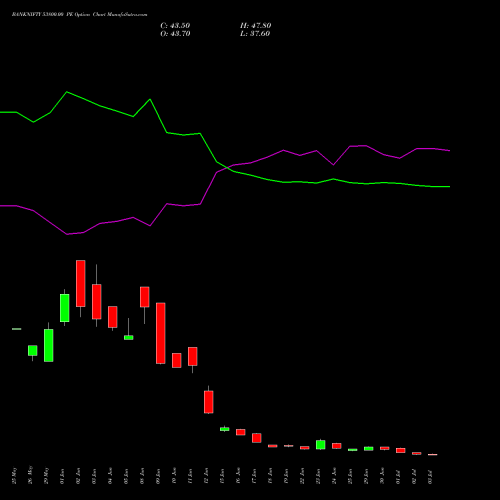Select the red candlestick above 10 Jun

177,360
